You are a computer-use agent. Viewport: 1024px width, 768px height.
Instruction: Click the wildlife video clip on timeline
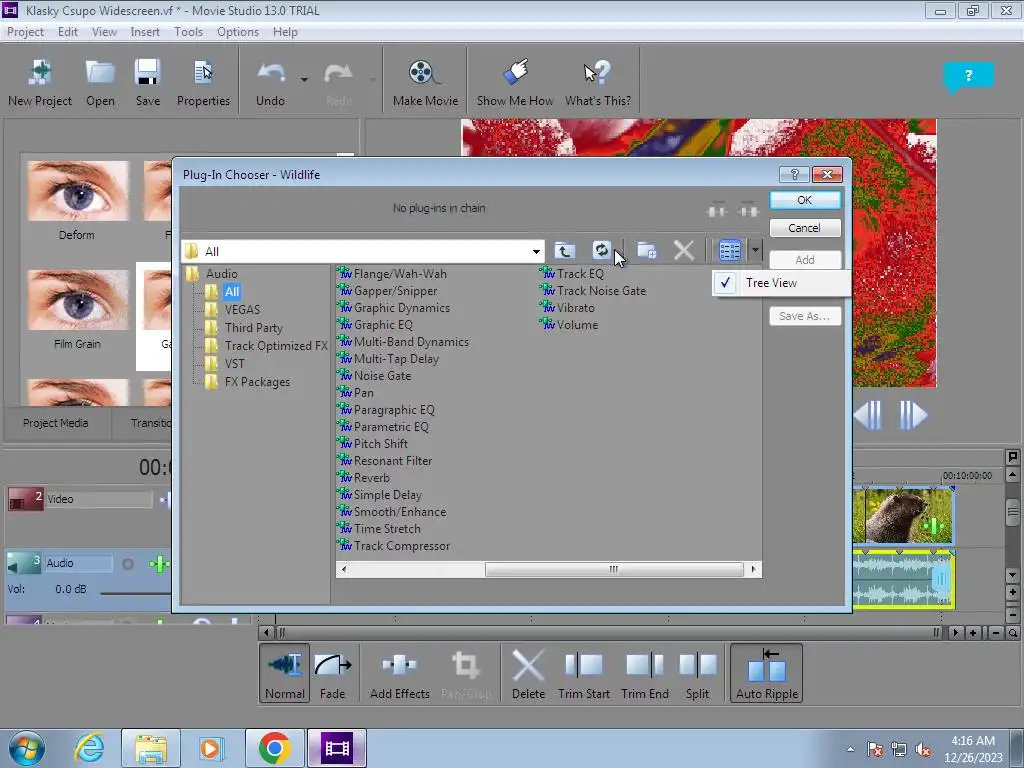click(904, 516)
